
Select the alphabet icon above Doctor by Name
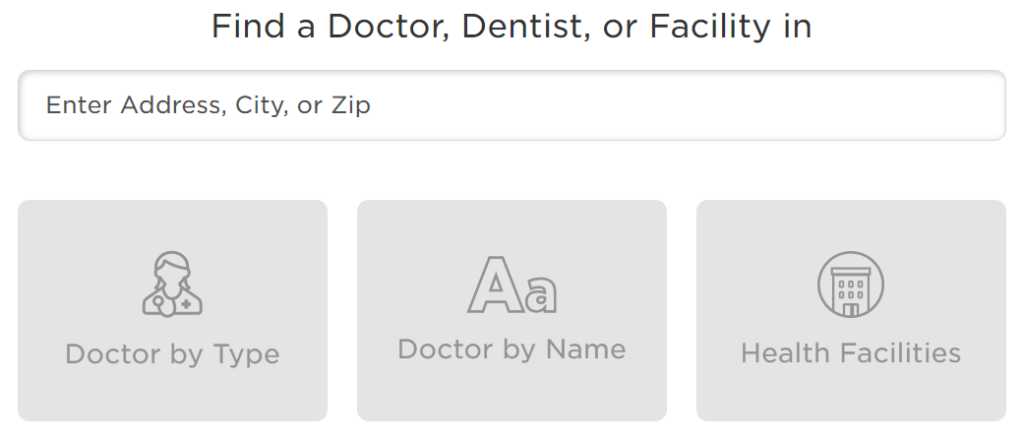512,284
